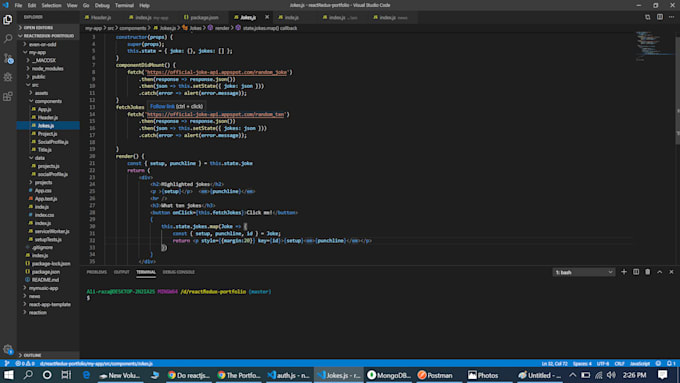Change language mode JavaScript in status bar
The width and height of the screenshot is (680, 383).
click(640, 363)
